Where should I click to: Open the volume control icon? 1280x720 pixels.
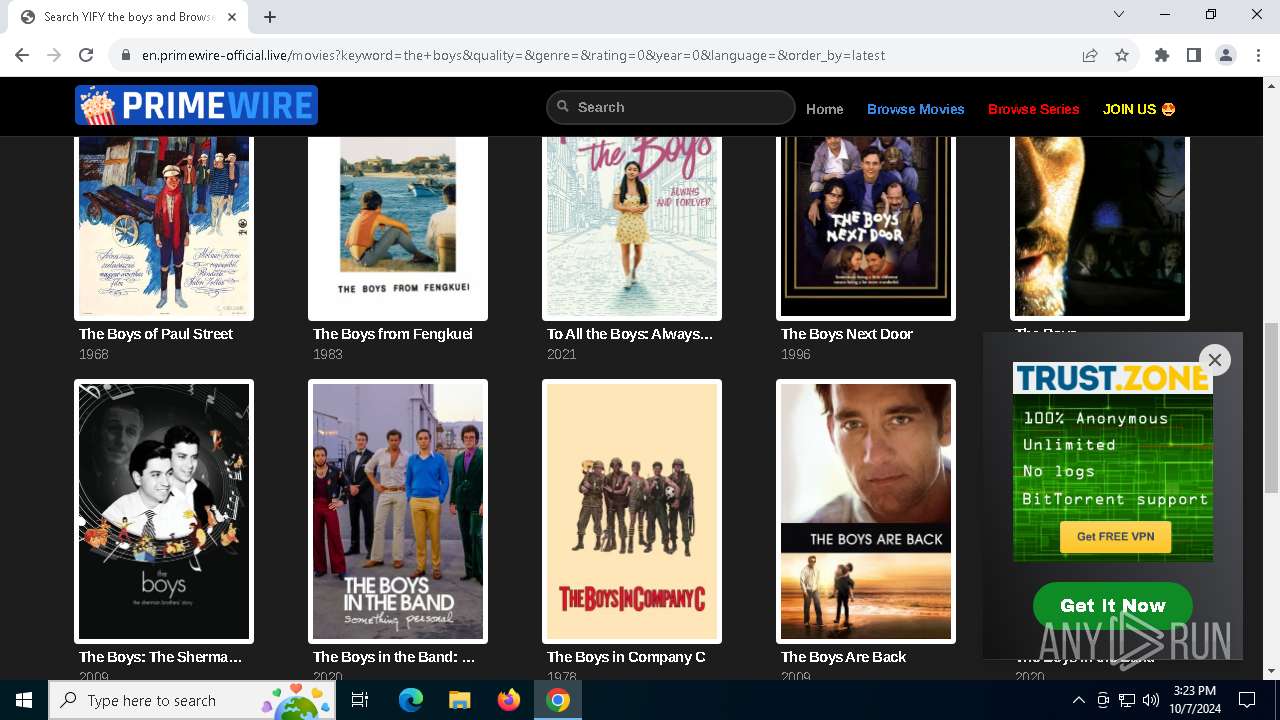coord(1151,700)
